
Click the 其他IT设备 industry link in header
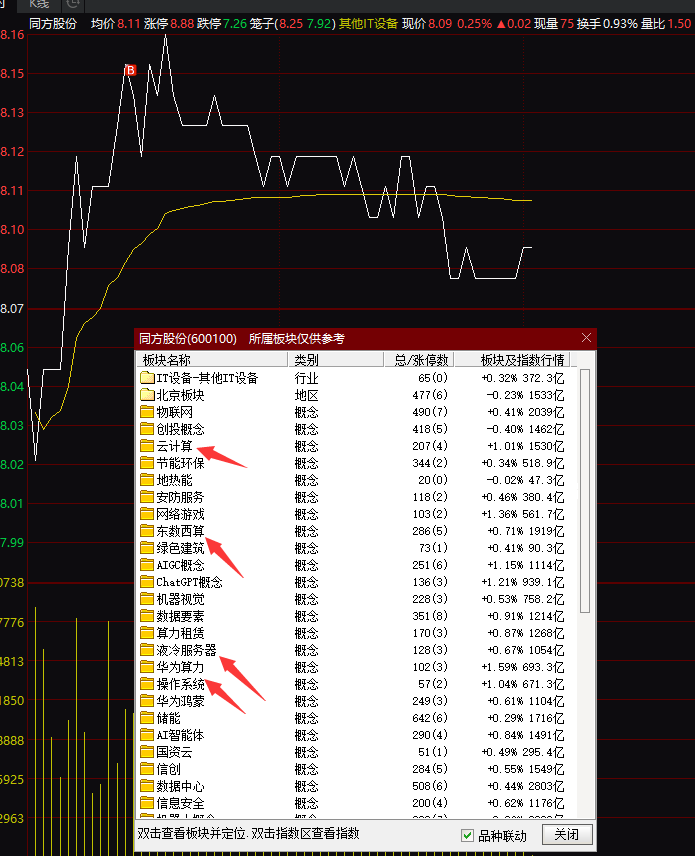(368, 24)
